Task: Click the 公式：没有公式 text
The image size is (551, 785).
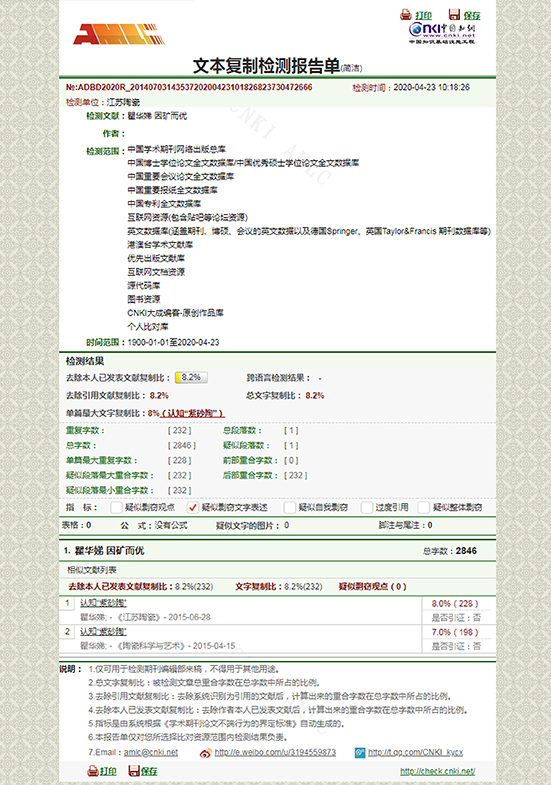Action: [154, 525]
